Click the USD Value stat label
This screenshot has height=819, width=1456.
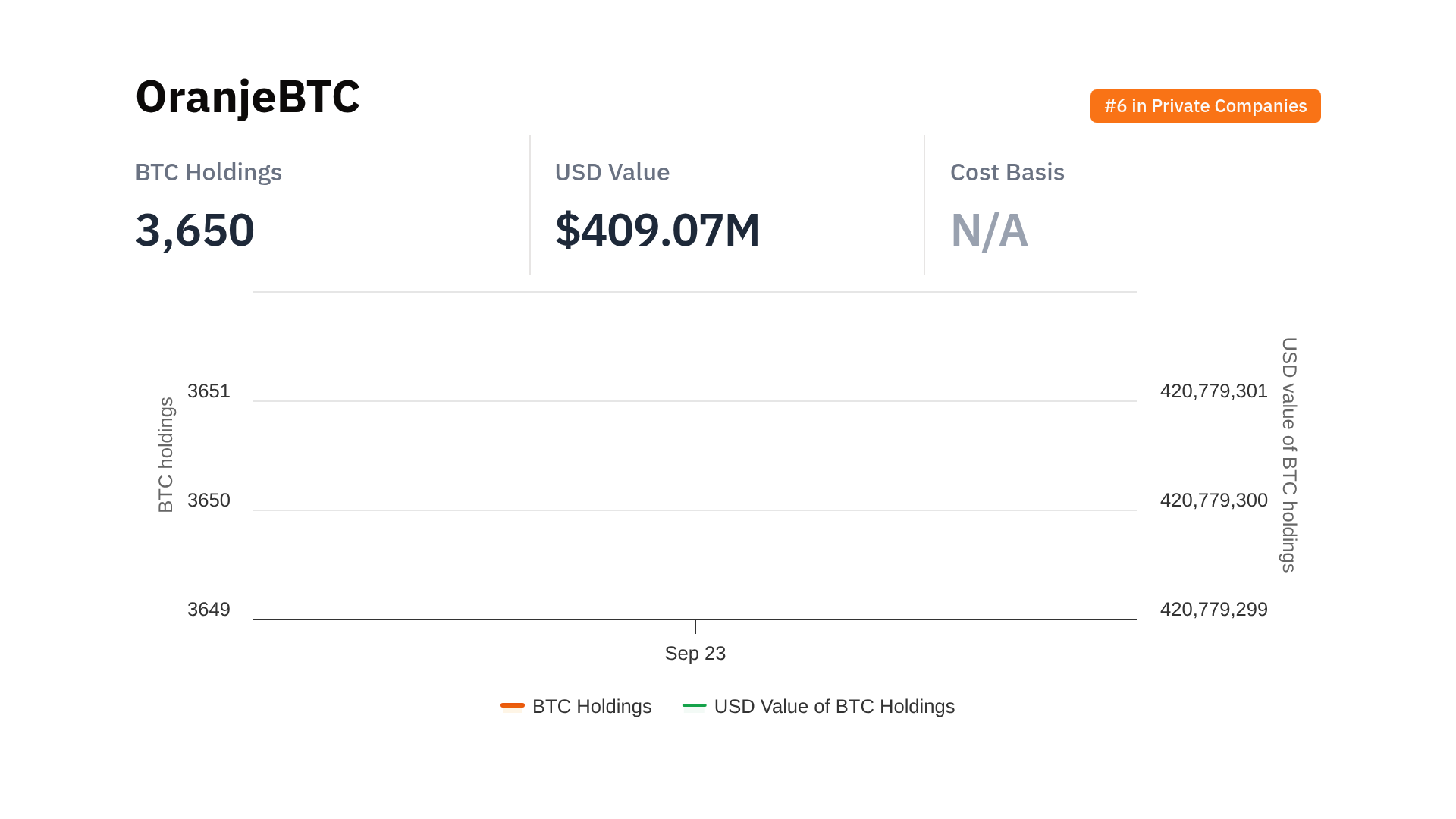point(612,172)
